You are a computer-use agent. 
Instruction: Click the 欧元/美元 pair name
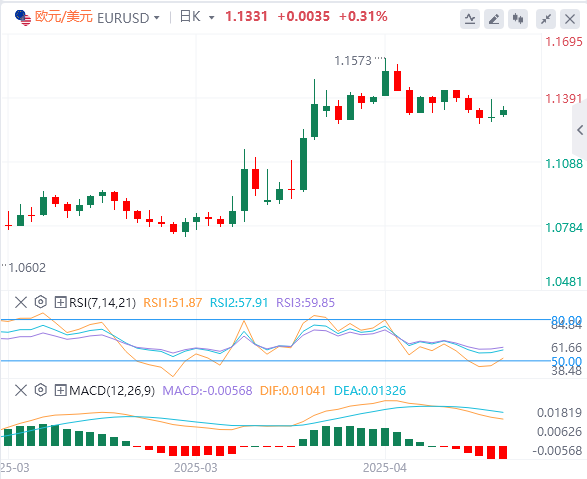(64, 17)
